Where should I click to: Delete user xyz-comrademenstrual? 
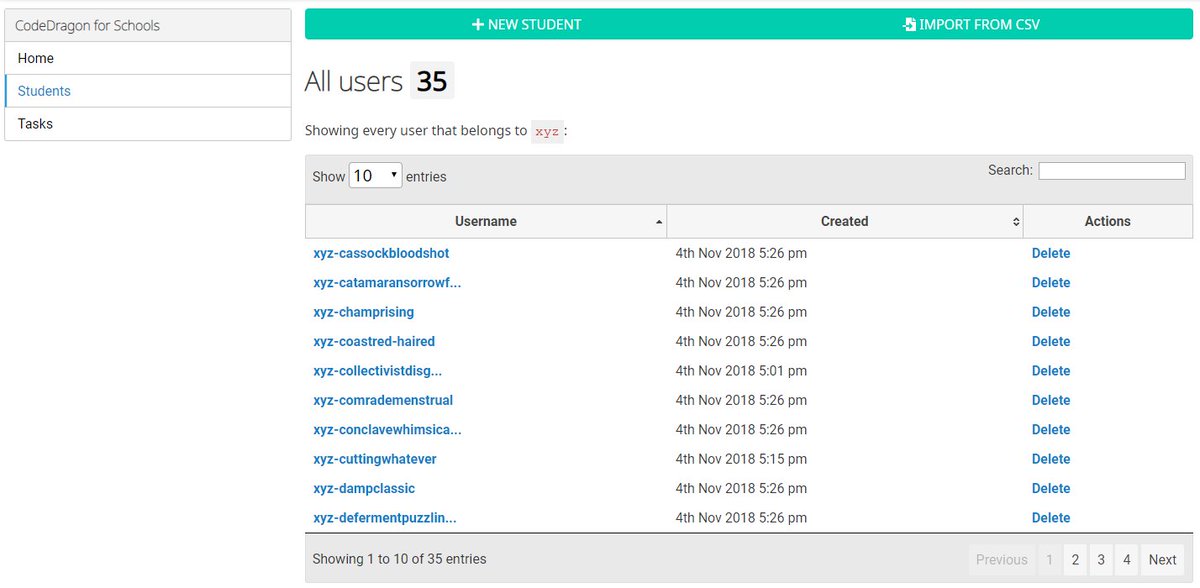tap(1051, 400)
